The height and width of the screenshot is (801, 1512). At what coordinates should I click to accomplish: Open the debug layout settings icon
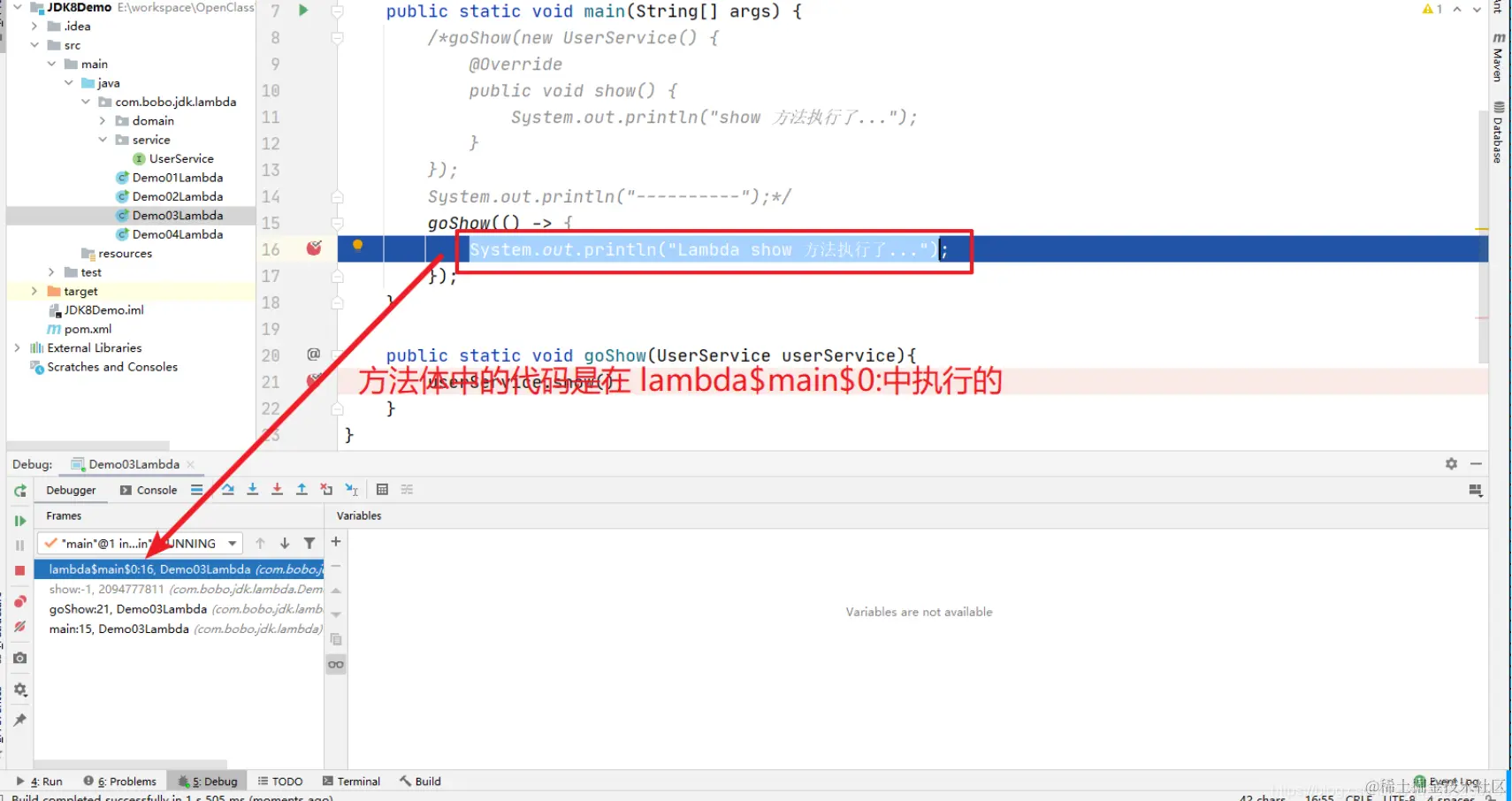pyautogui.click(x=1475, y=491)
